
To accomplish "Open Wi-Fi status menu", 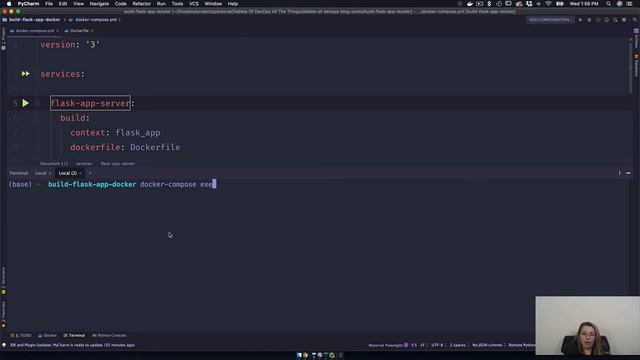I will 549,4.
